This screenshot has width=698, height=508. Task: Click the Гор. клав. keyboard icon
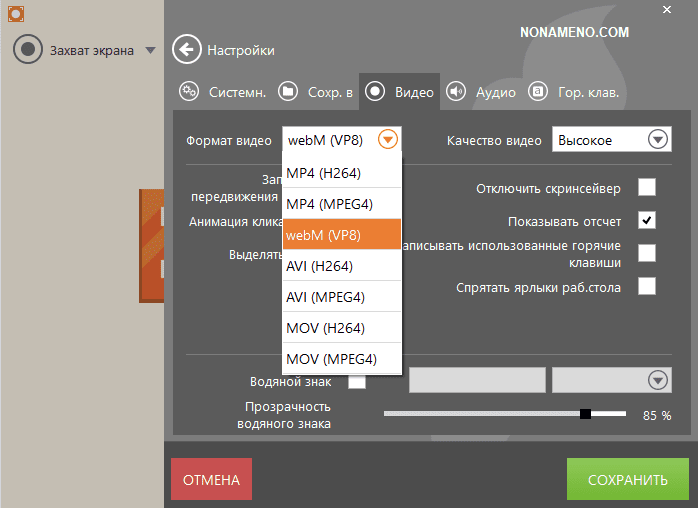538,92
